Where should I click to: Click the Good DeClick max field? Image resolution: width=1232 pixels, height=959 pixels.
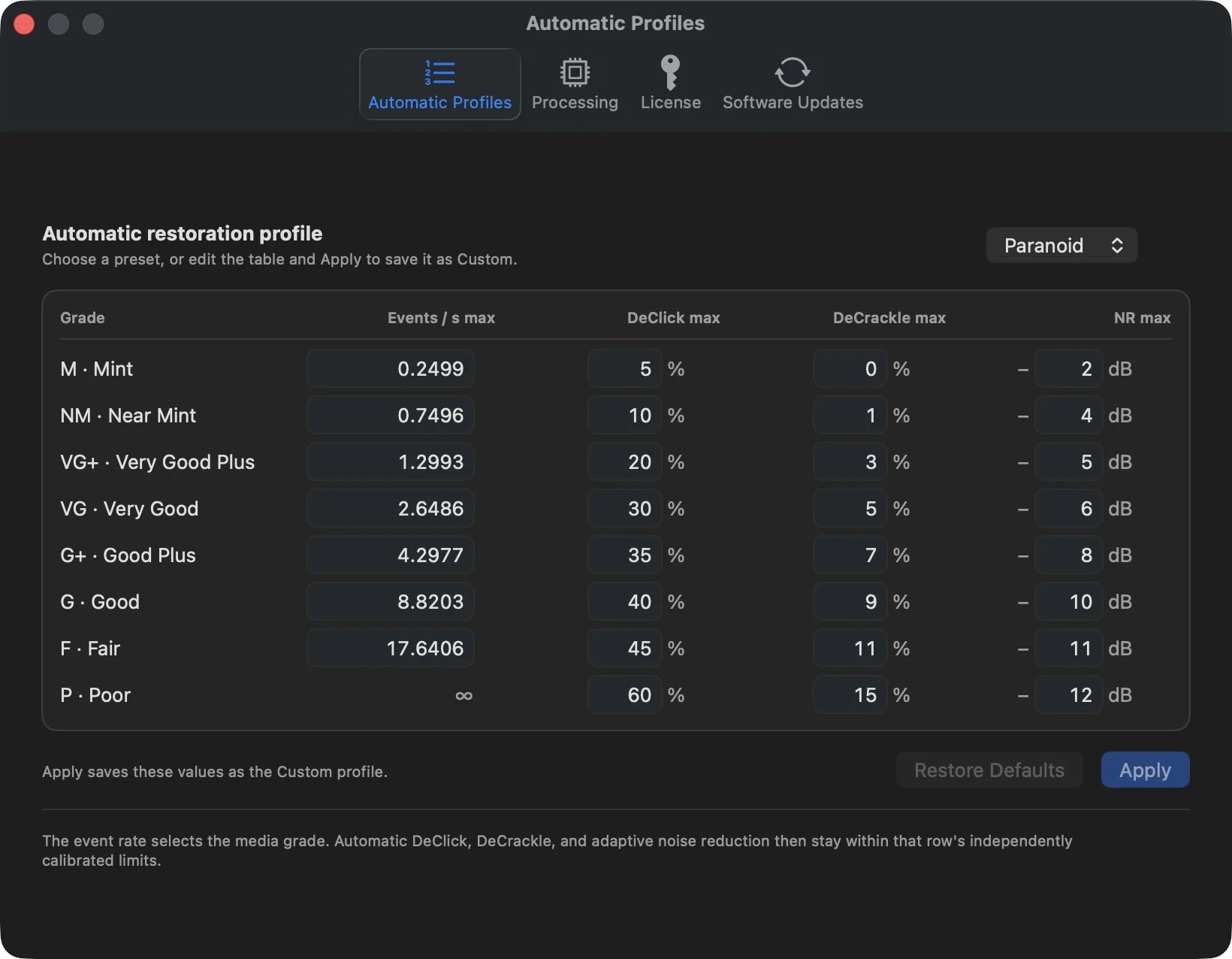[624, 601]
